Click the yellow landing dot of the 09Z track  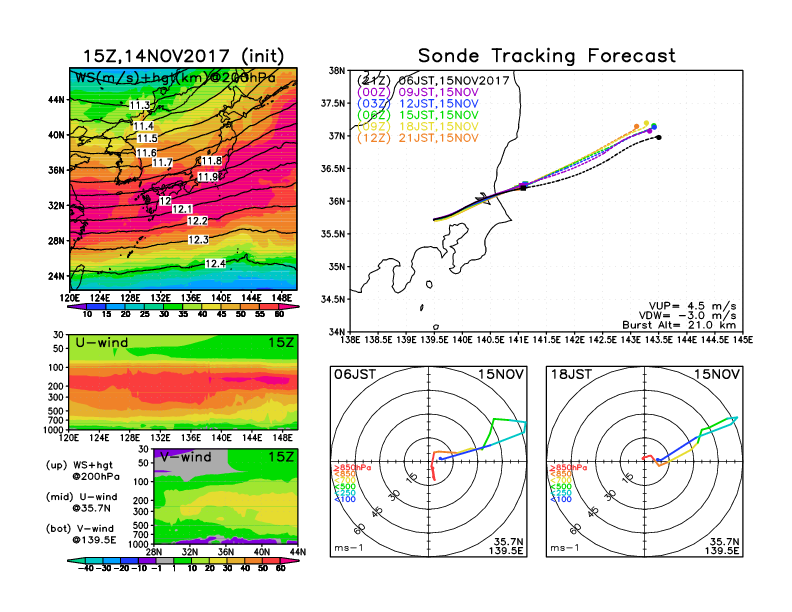coord(647,123)
